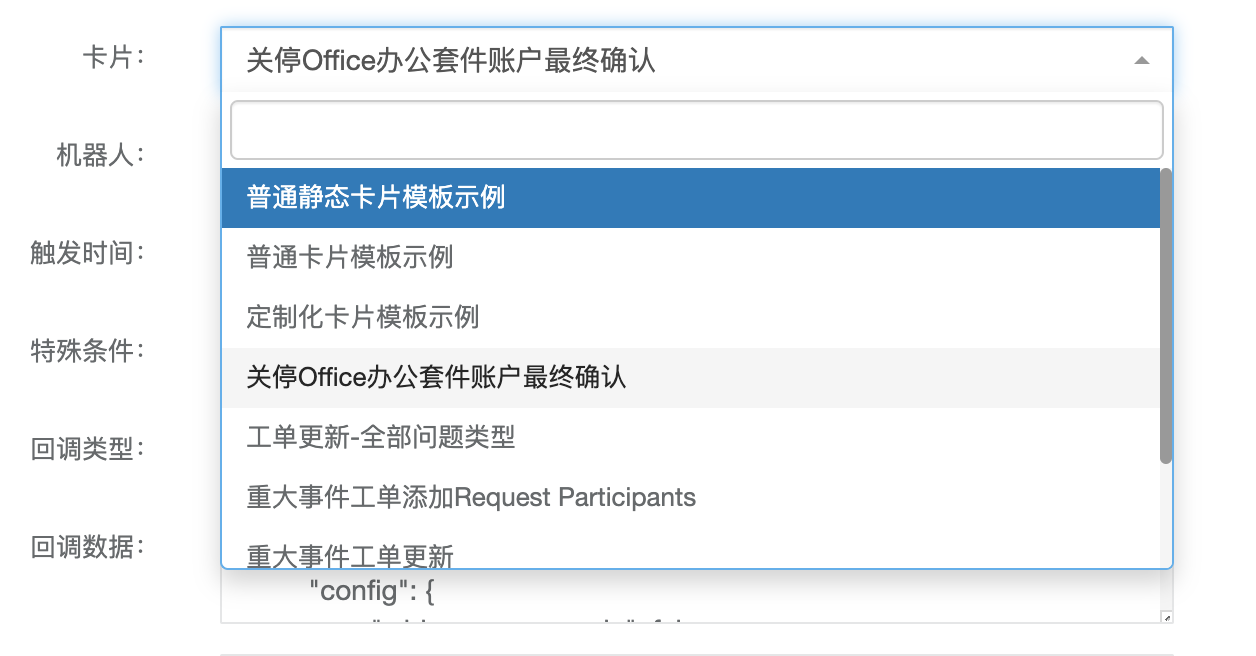Click the caret arrow of the 卡片 select box

(1141, 61)
